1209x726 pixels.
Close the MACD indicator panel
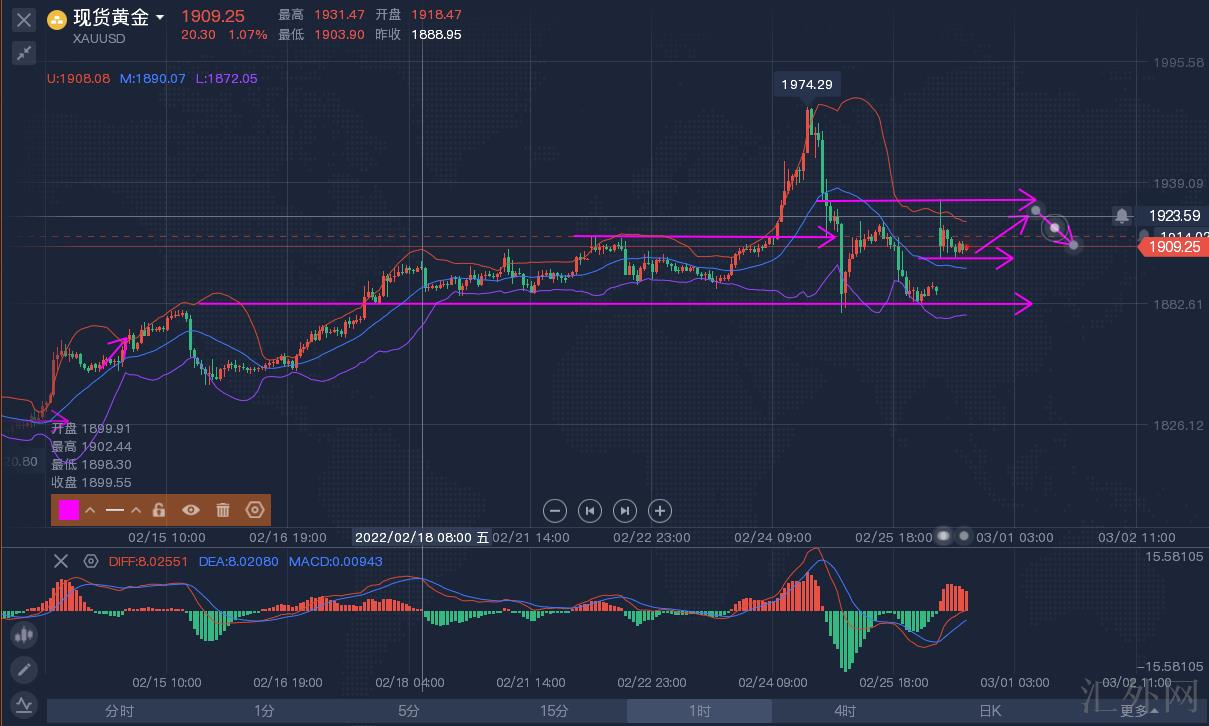[61, 561]
